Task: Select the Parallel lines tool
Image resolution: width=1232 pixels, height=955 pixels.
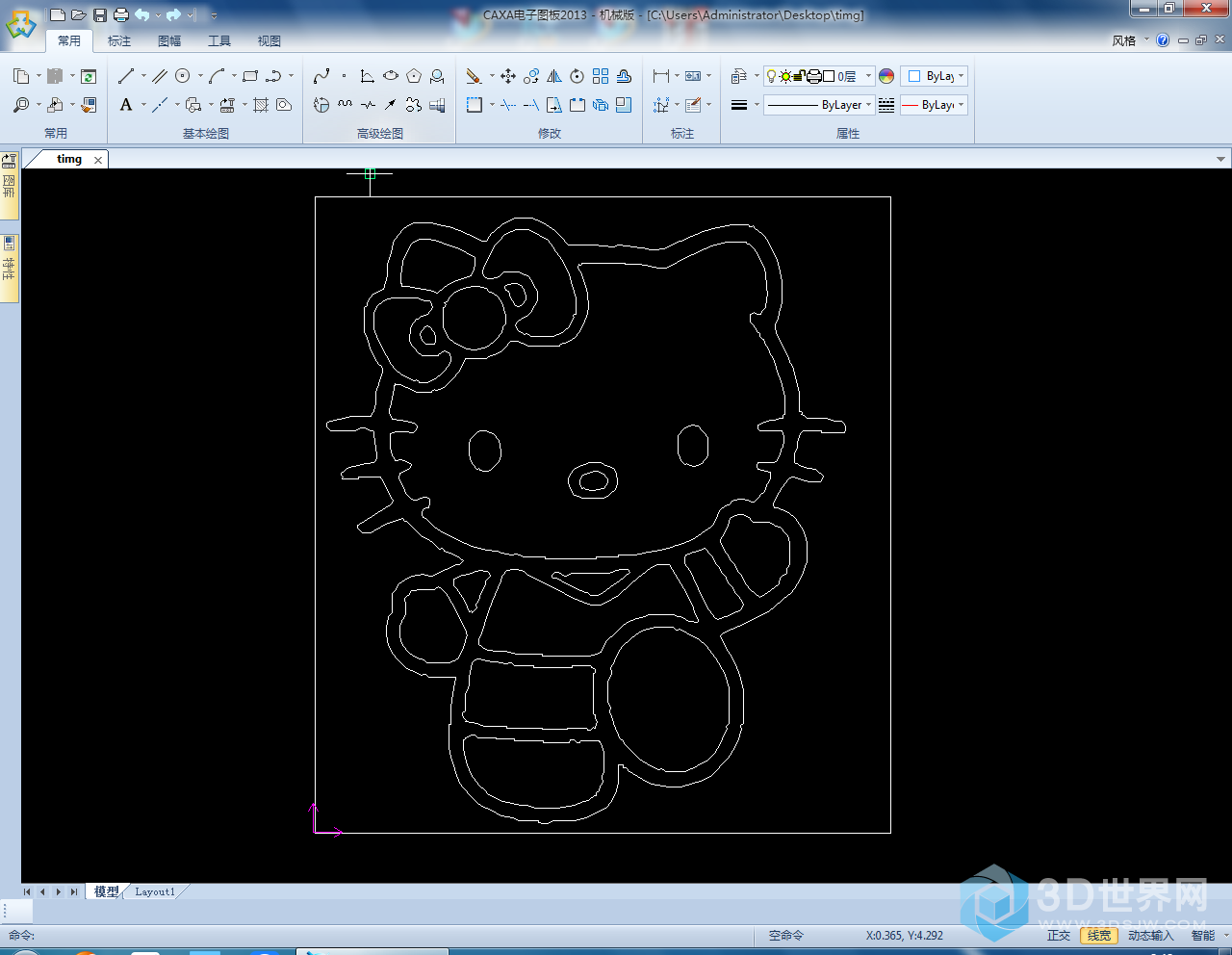Action: (159, 76)
